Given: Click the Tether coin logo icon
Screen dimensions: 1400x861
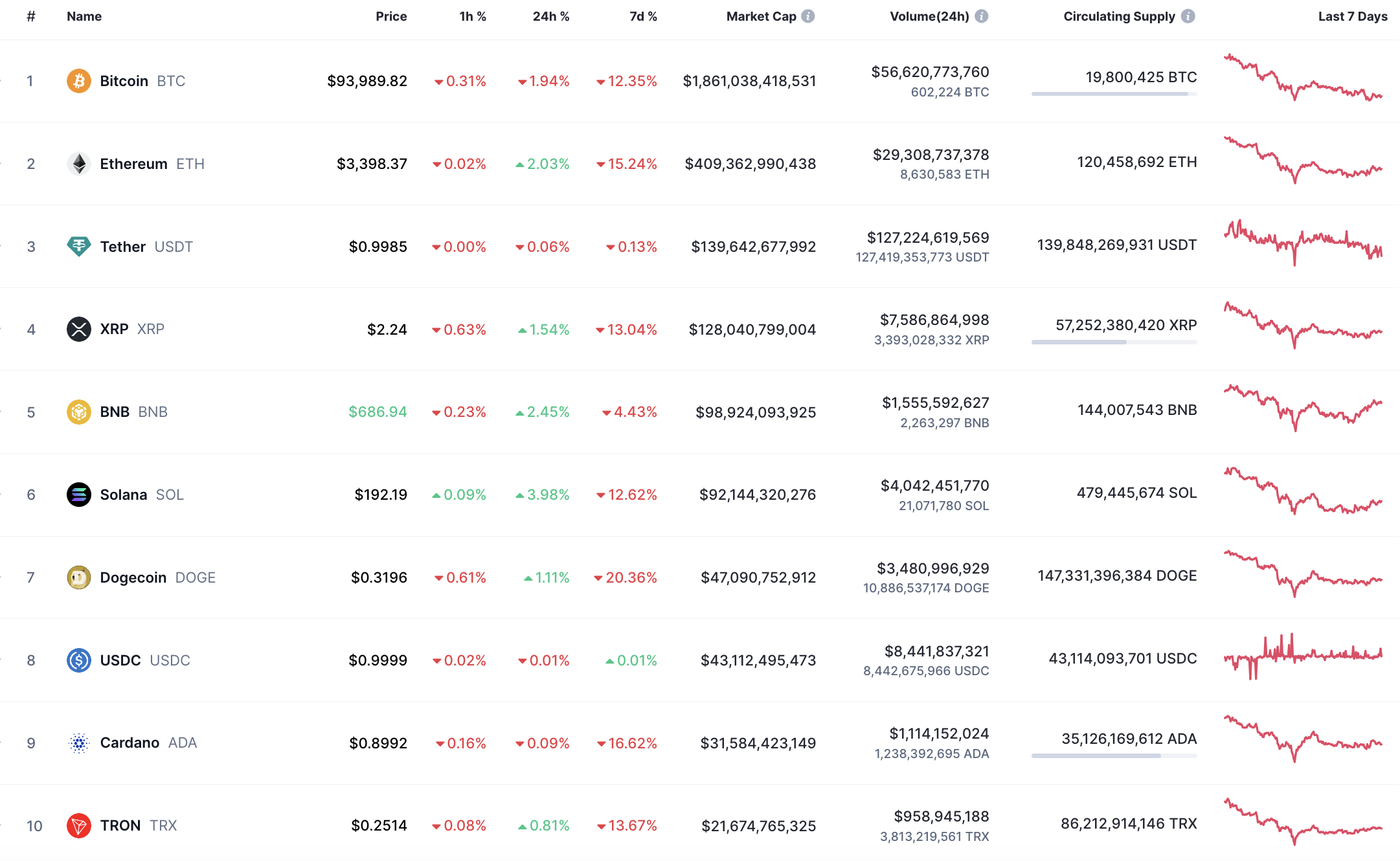Looking at the screenshot, I should (79, 247).
